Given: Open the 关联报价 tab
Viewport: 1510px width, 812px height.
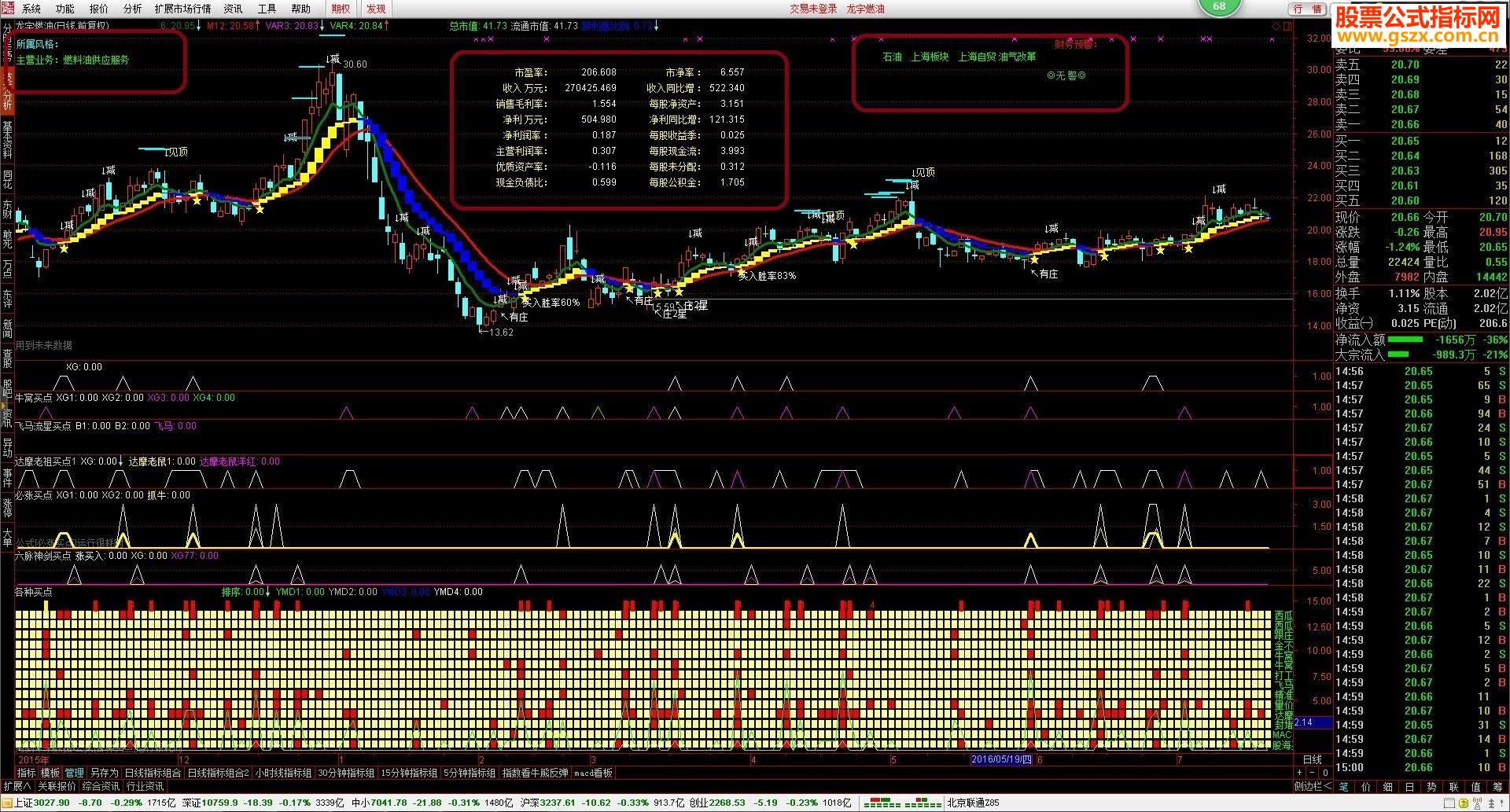Looking at the screenshot, I should 57,786.
